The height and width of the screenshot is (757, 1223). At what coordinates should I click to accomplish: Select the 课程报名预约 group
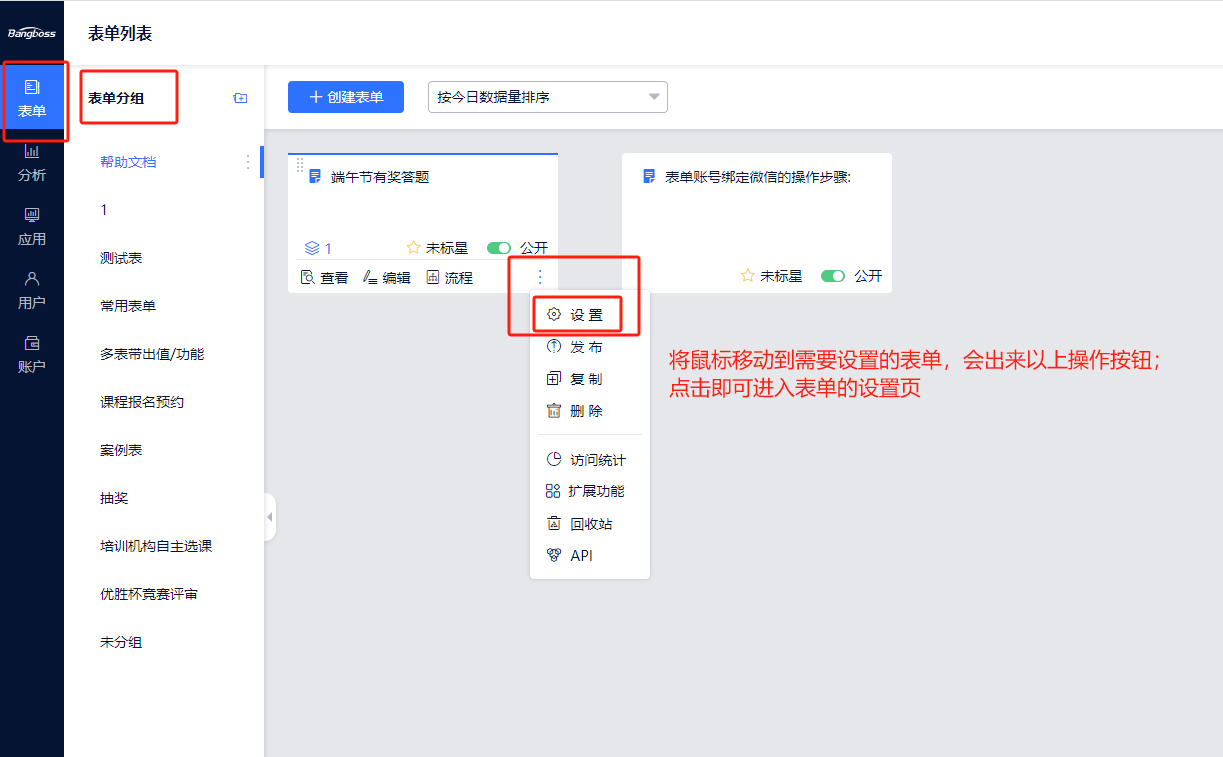[142, 402]
